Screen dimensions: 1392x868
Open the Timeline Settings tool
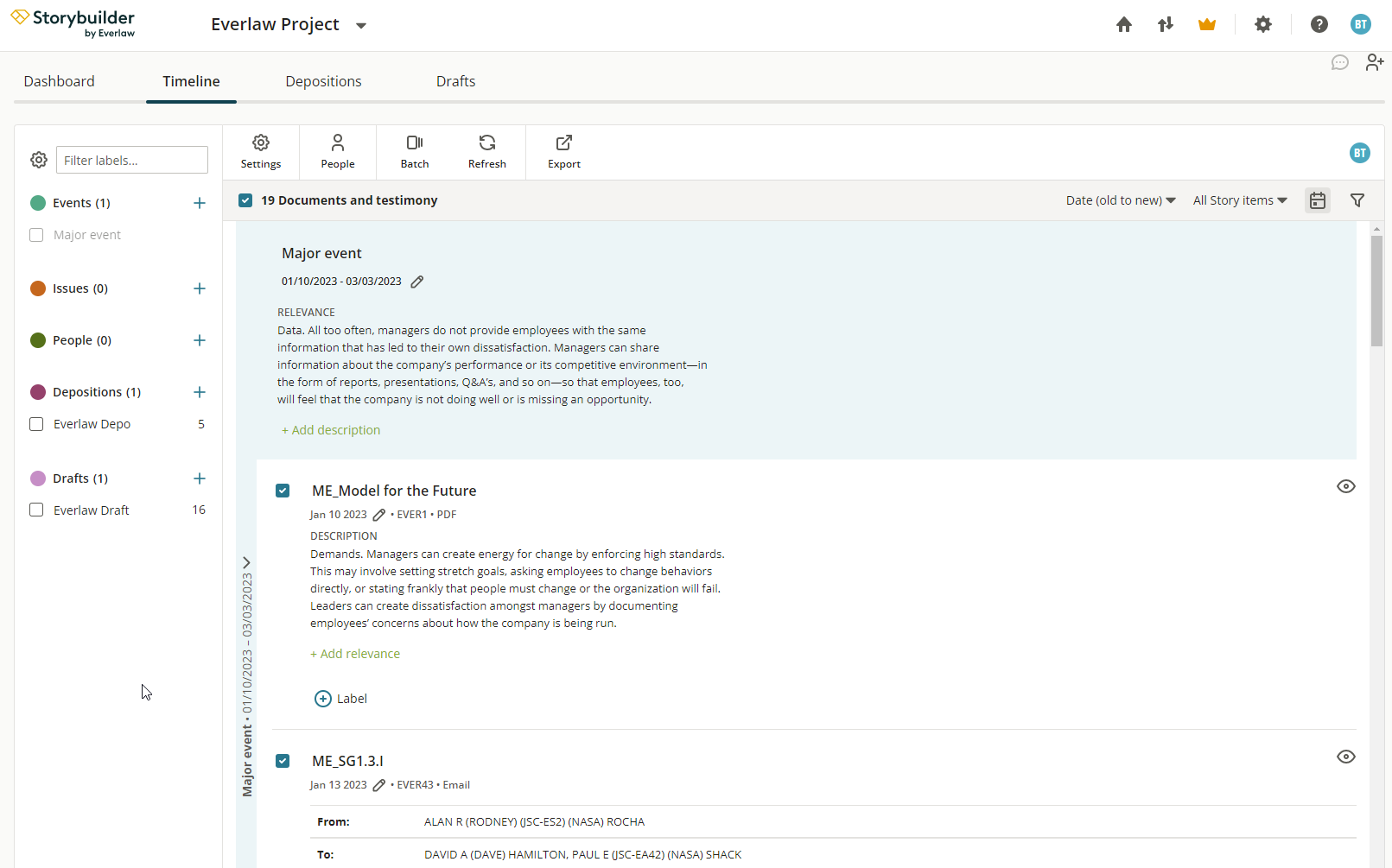tap(261, 152)
